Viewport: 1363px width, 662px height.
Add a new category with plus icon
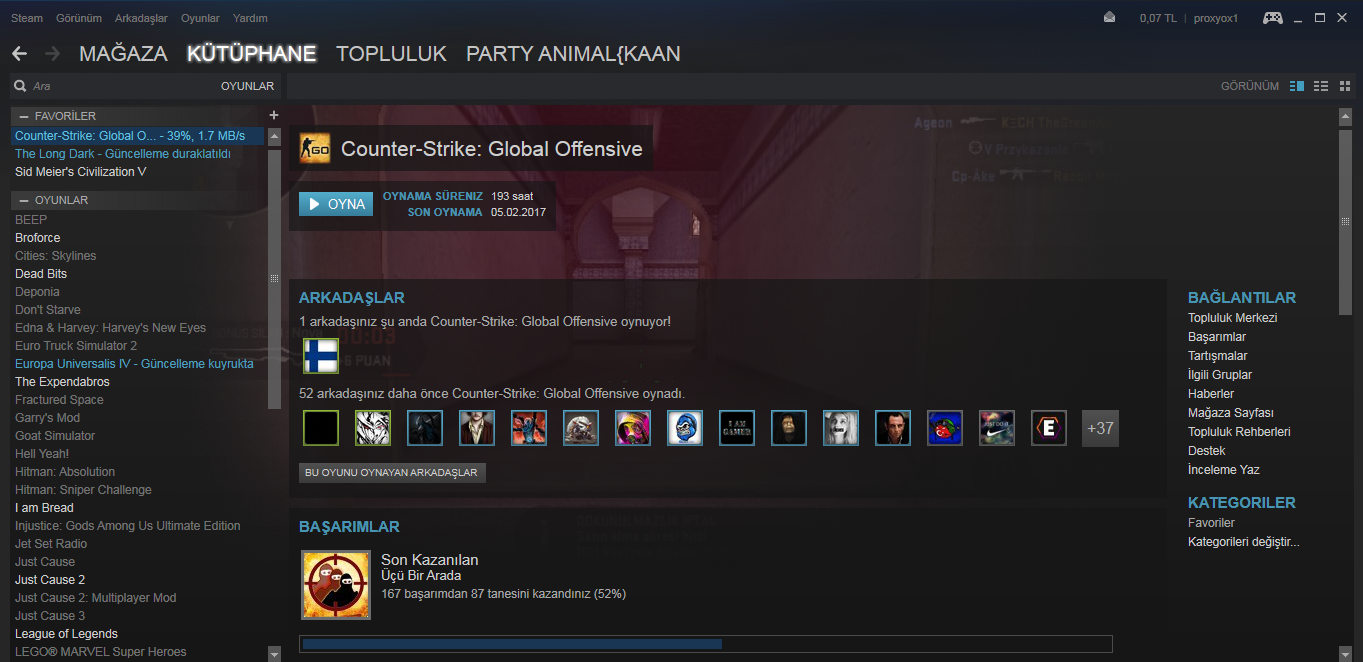tap(274, 116)
